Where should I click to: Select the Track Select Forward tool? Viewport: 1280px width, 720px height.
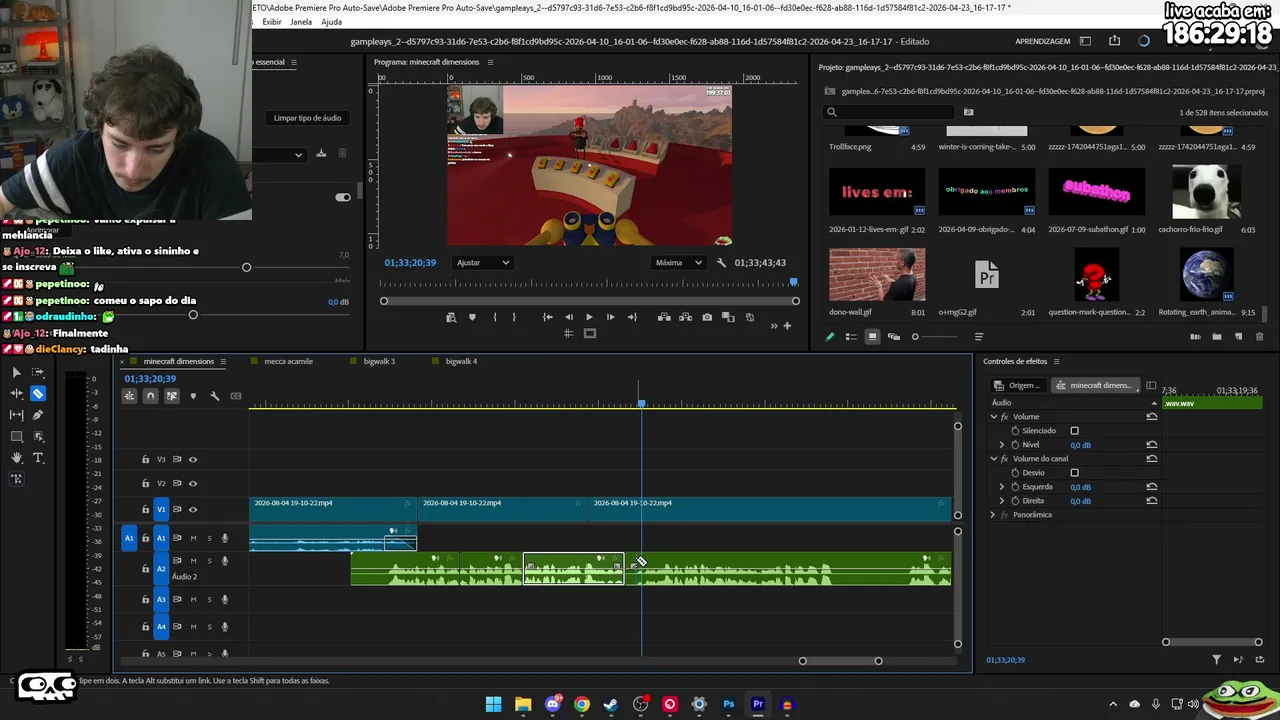38,372
